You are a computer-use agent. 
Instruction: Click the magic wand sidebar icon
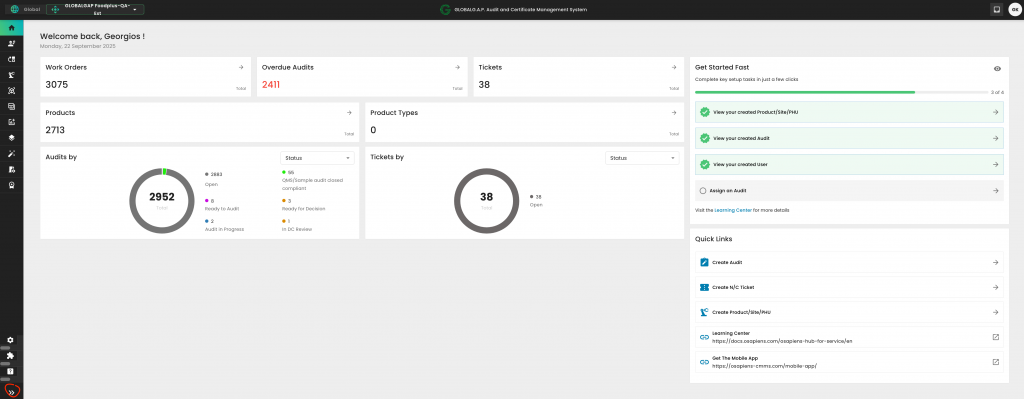(11, 153)
